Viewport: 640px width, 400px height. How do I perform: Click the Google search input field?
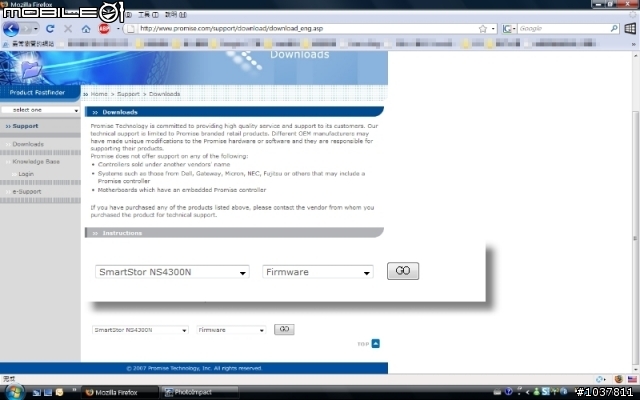point(564,29)
